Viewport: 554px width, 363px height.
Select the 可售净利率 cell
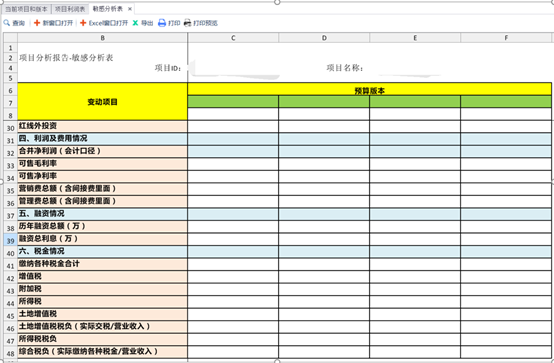[x=102, y=177]
